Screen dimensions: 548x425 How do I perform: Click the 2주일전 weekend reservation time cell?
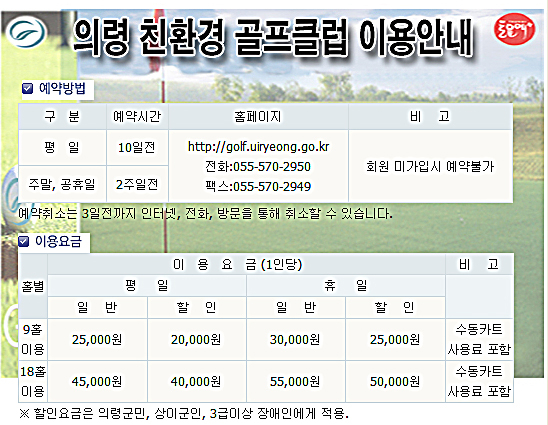click(137, 184)
